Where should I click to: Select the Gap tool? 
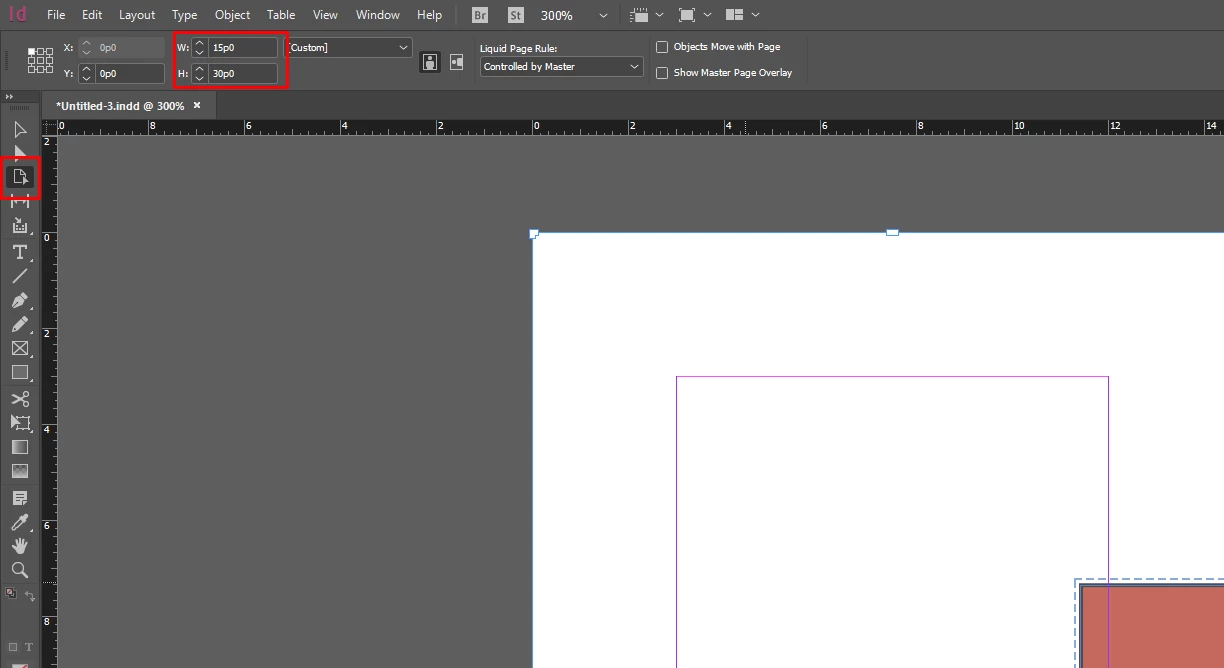20,201
